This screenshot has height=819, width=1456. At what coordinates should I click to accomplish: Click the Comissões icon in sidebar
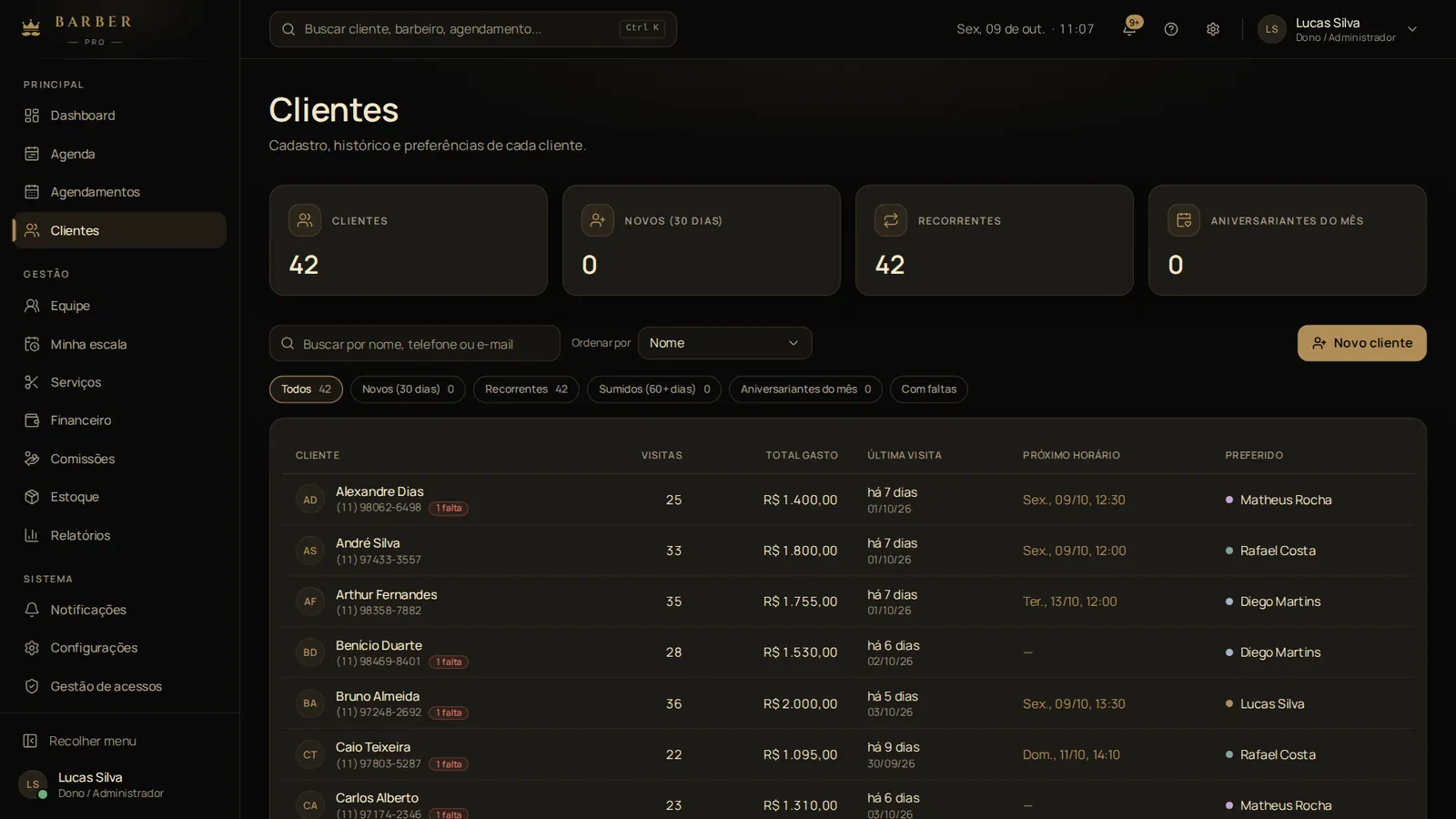32,459
